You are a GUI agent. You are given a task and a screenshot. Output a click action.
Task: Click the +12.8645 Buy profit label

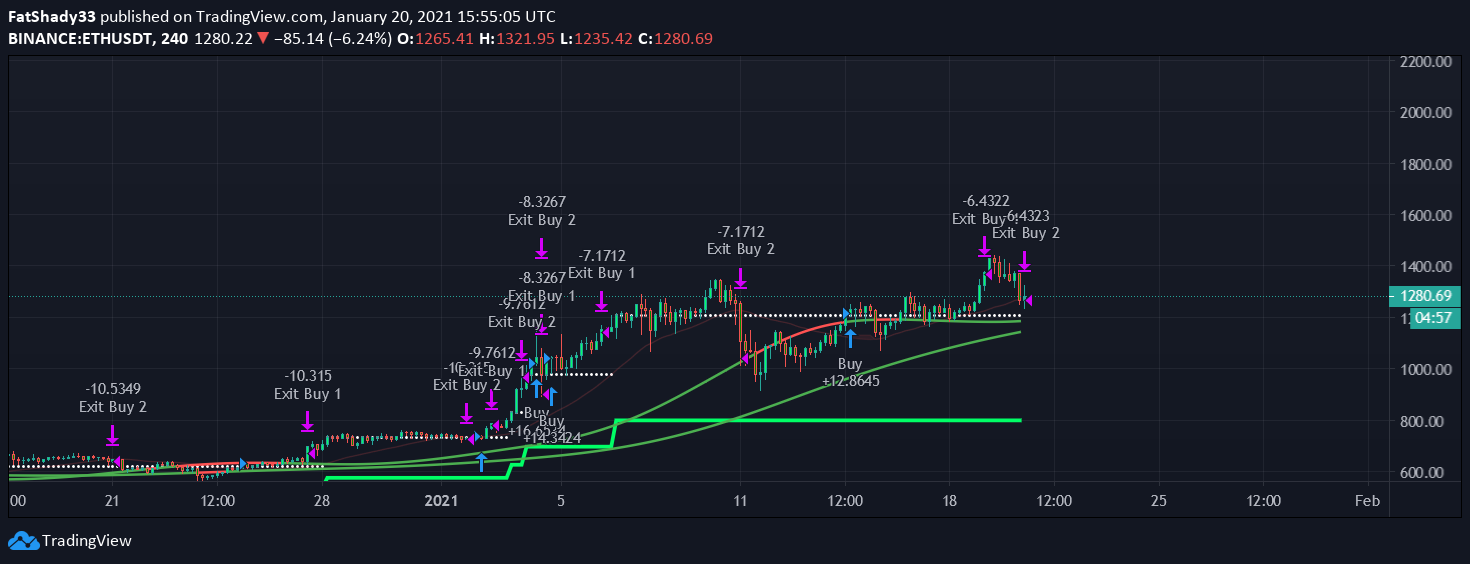click(851, 381)
